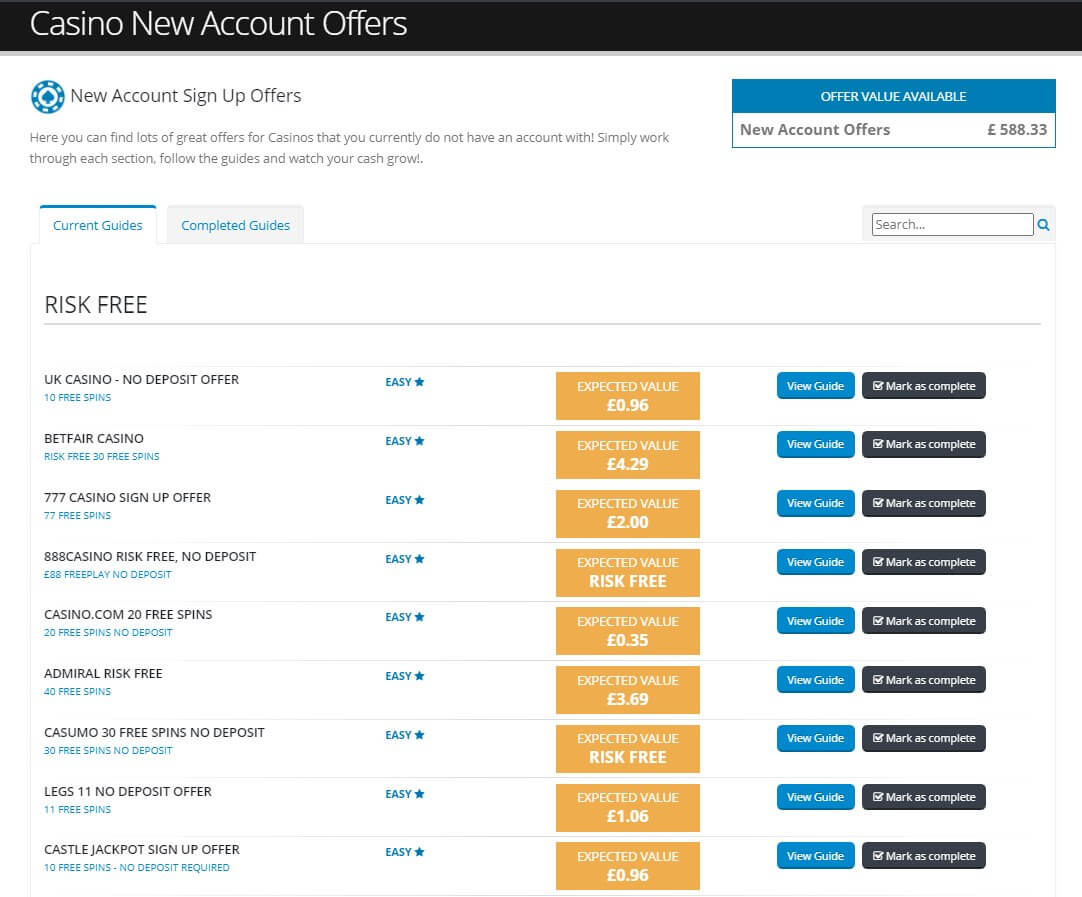Click the star icon for Legs 11 offer

[420, 794]
